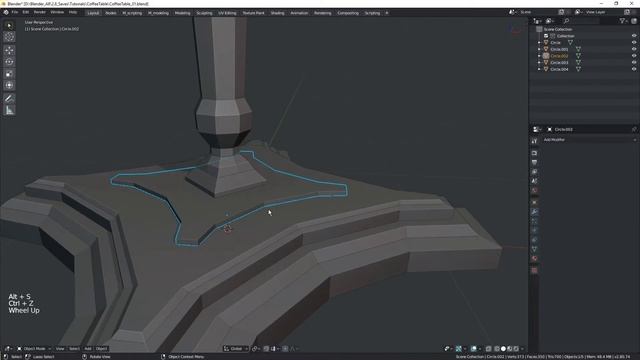Toggle visibility of Circle.002

coord(634,56)
